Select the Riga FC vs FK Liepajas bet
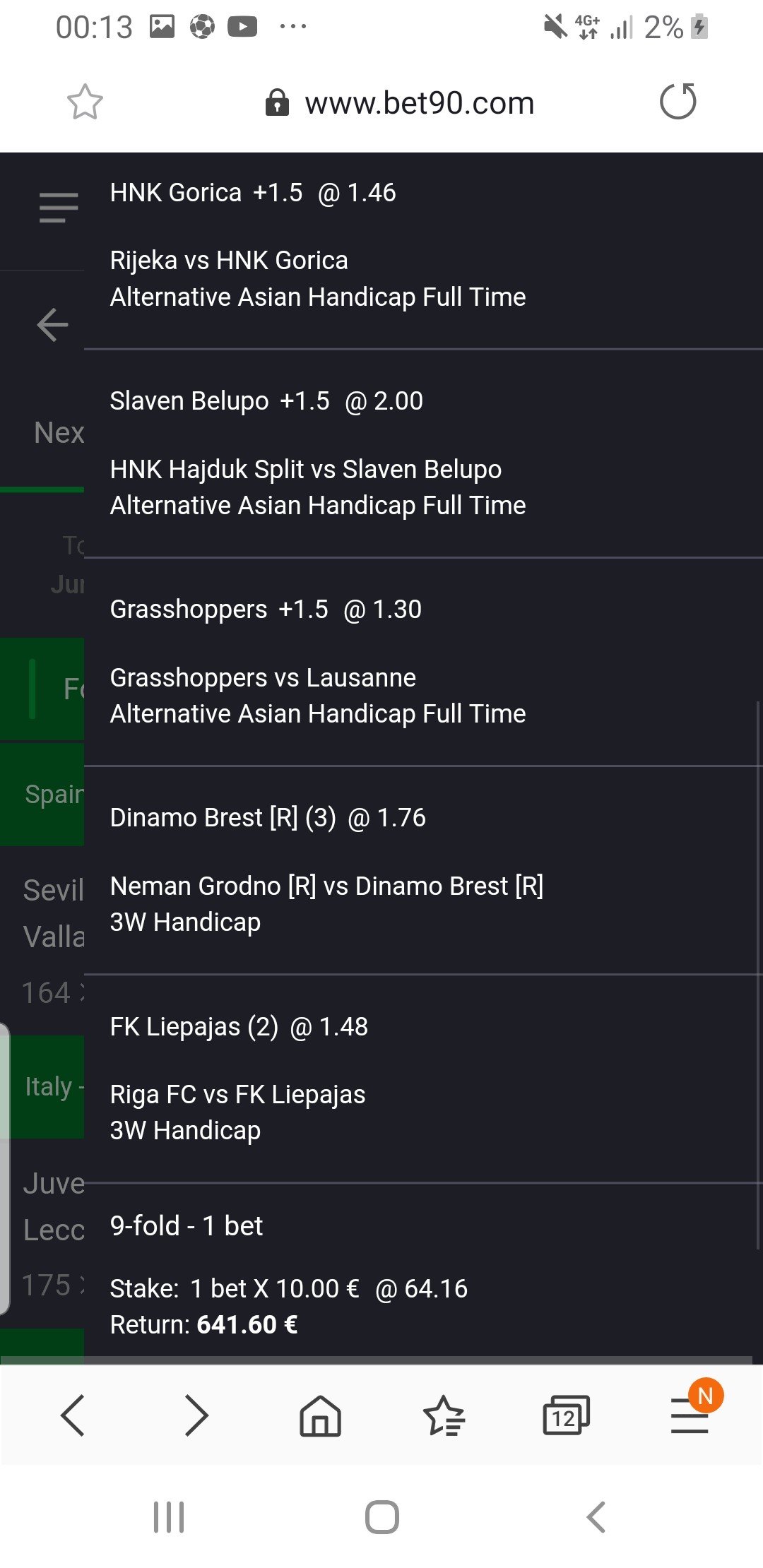 (x=238, y=1095)
